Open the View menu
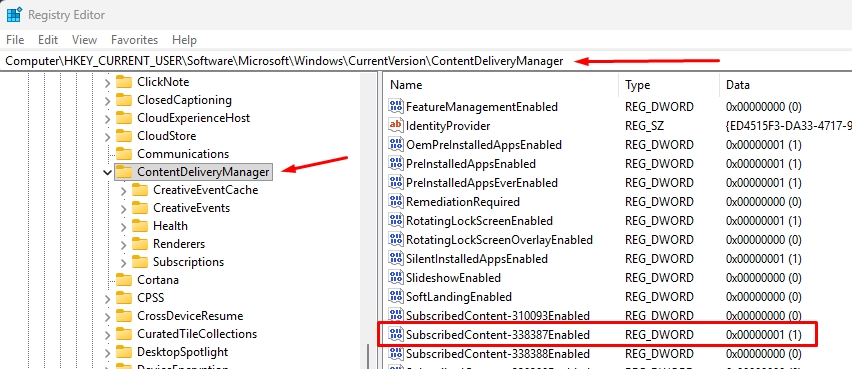Screen dimensions: 852x369 pos(84,40)
